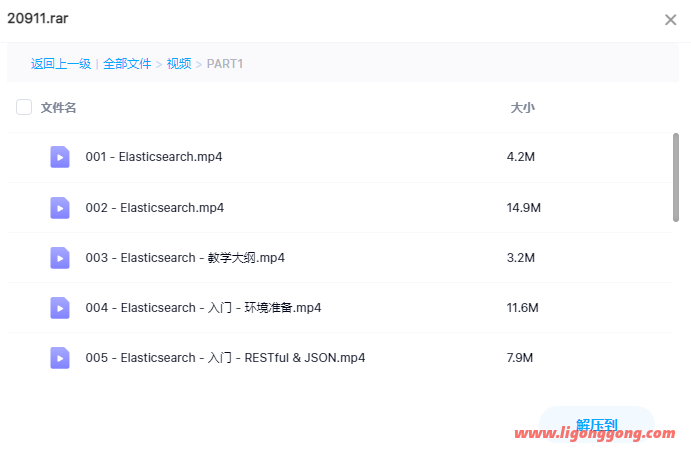Click the PART1 breadcrumb
Image resolution: width=691 pixels, height=454 pixels.
coord(225,64)
